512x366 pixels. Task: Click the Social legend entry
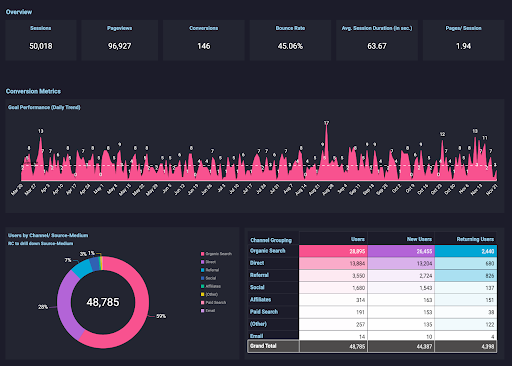tap(208, 278)
